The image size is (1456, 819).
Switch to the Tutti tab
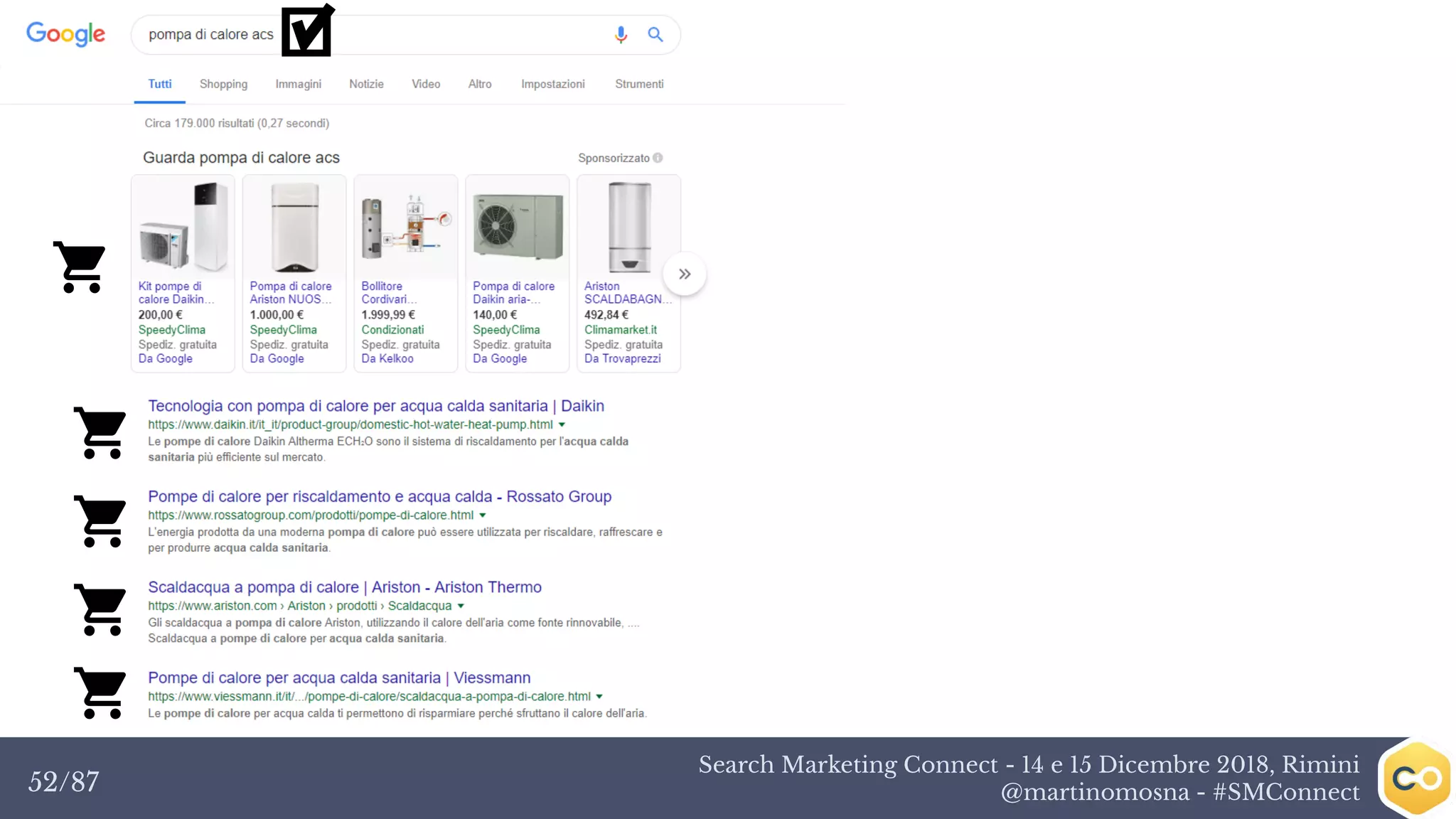(160, 84)
